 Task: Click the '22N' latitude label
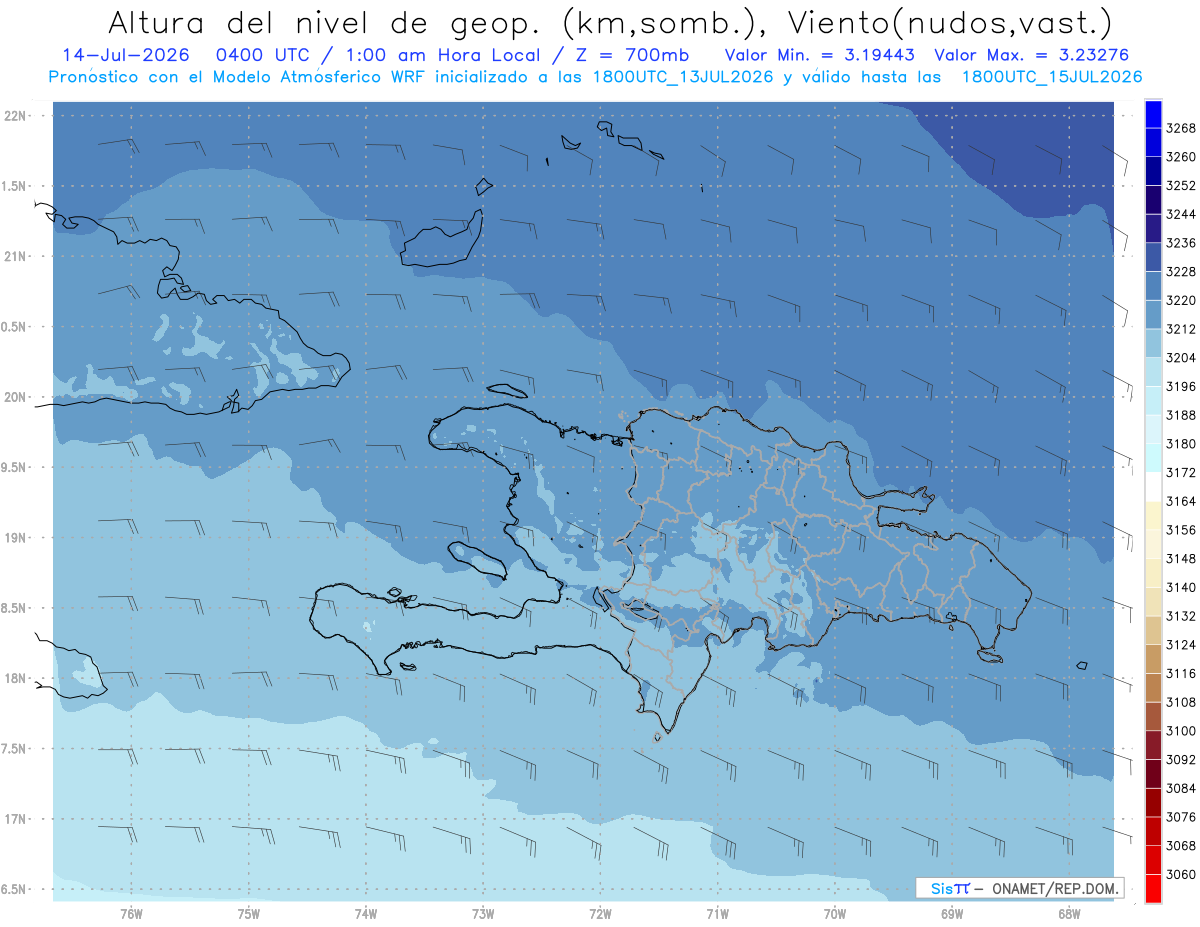point(17,116)
